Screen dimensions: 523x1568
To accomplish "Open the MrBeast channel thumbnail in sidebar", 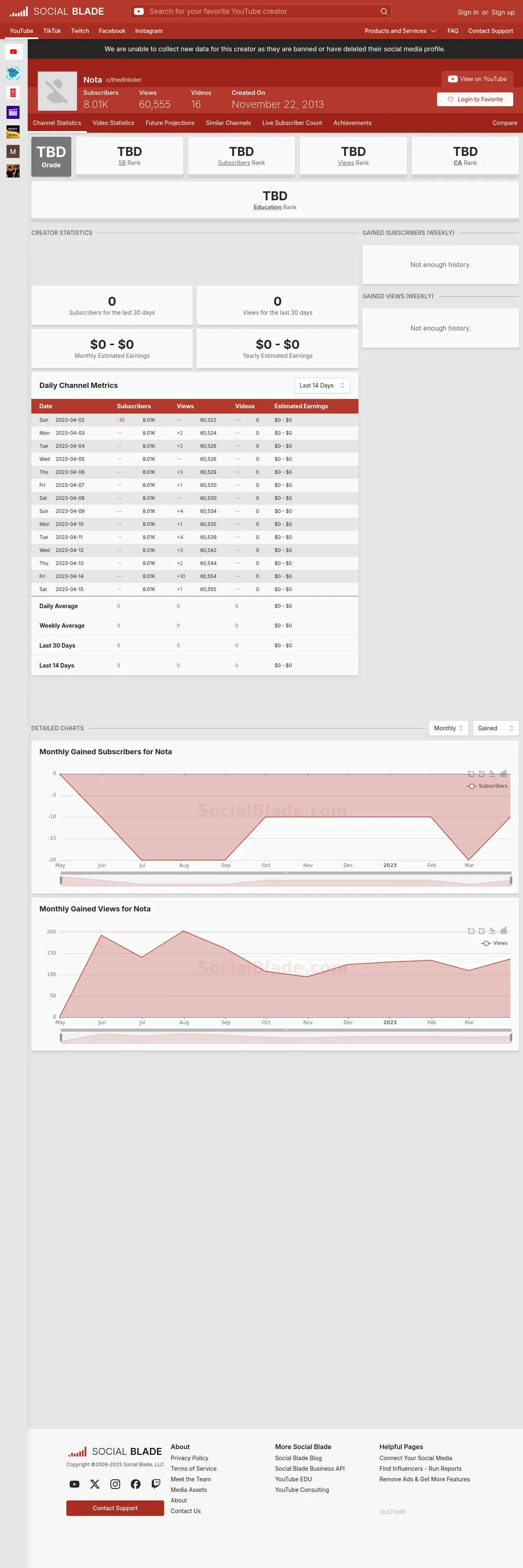I will pyautogui.click(x=13, y=74).
